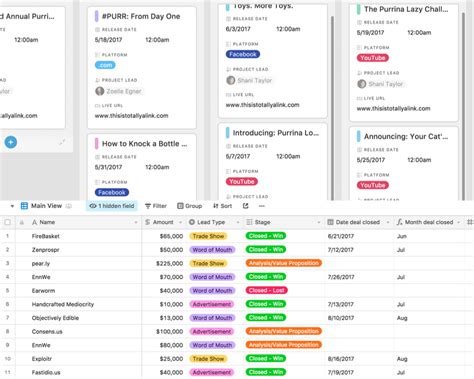474x379 pixels.
Task: Click the single-select icon of Lead Type column
Action: 192,222
